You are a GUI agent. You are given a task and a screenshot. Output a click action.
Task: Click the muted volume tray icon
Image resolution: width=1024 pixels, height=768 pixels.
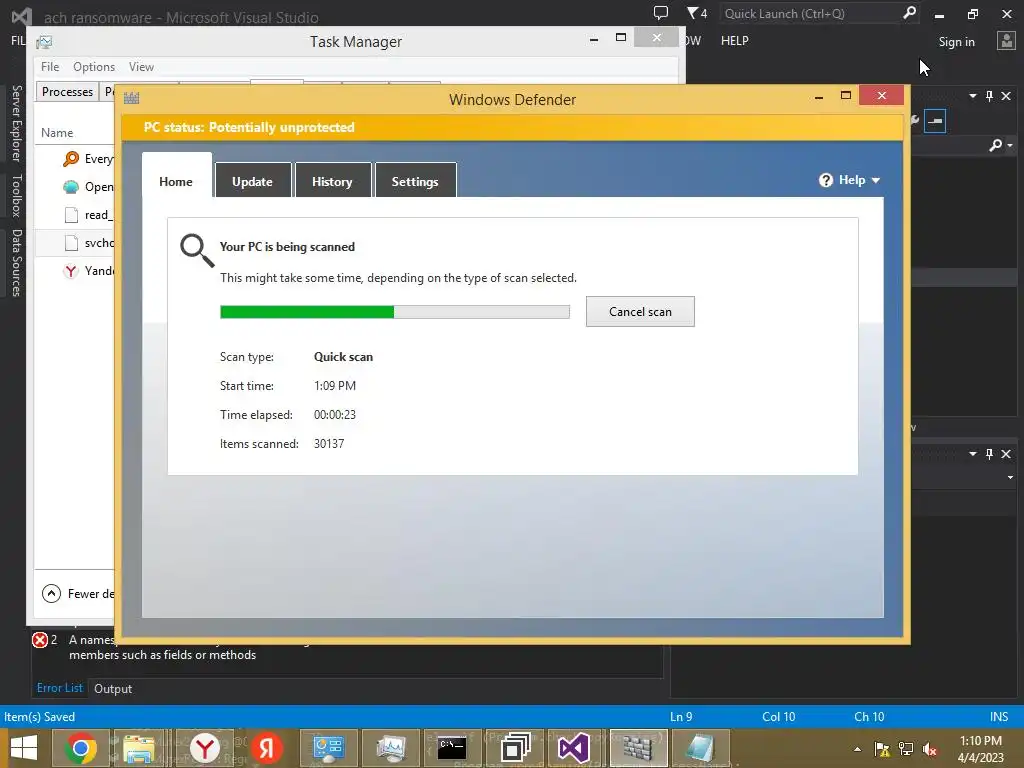click(x=930, y=749)
